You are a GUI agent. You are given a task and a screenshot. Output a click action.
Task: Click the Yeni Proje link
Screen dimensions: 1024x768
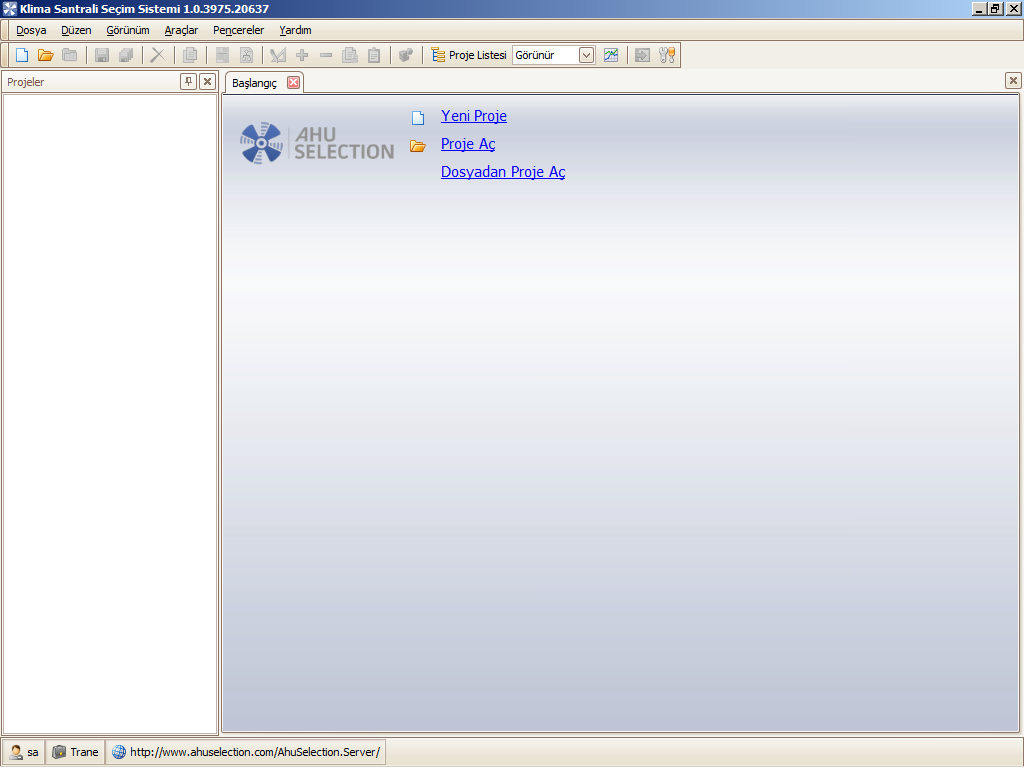pos(473,116)
